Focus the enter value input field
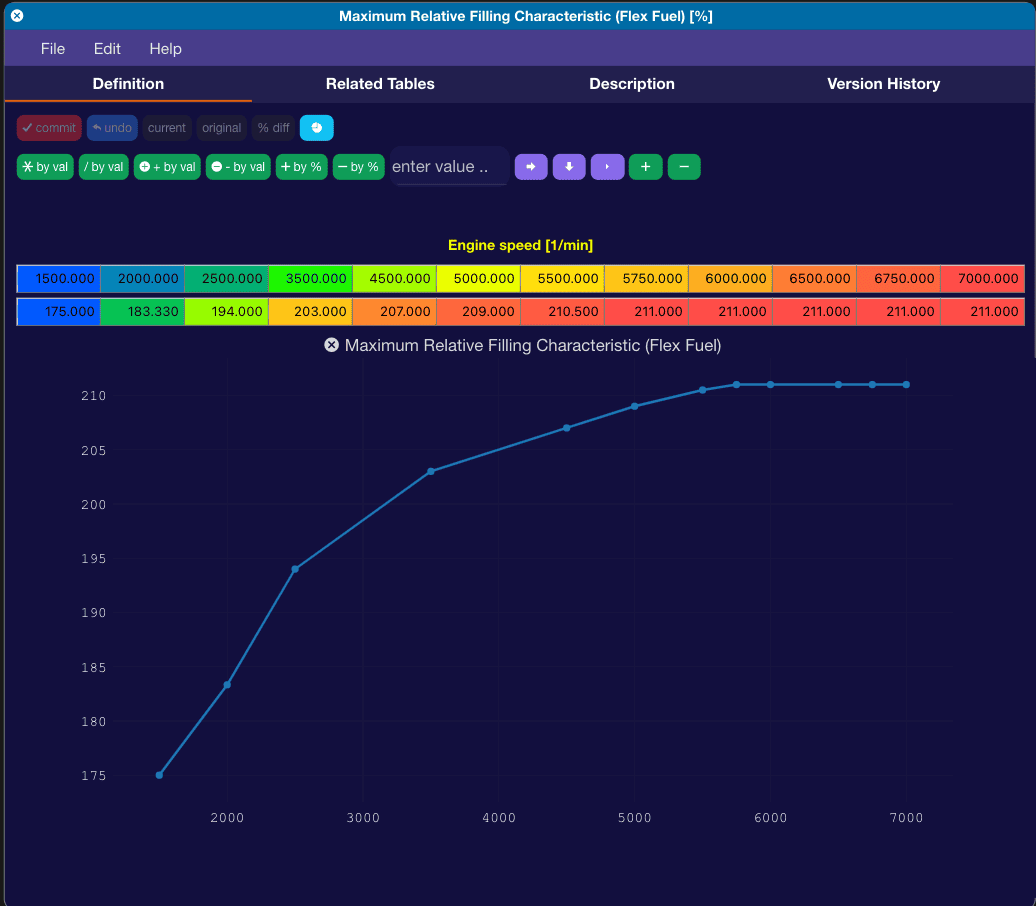Image resolution: width=1036 pixels, height=906 pixels. pyautogui.click(x=449, y=167)
